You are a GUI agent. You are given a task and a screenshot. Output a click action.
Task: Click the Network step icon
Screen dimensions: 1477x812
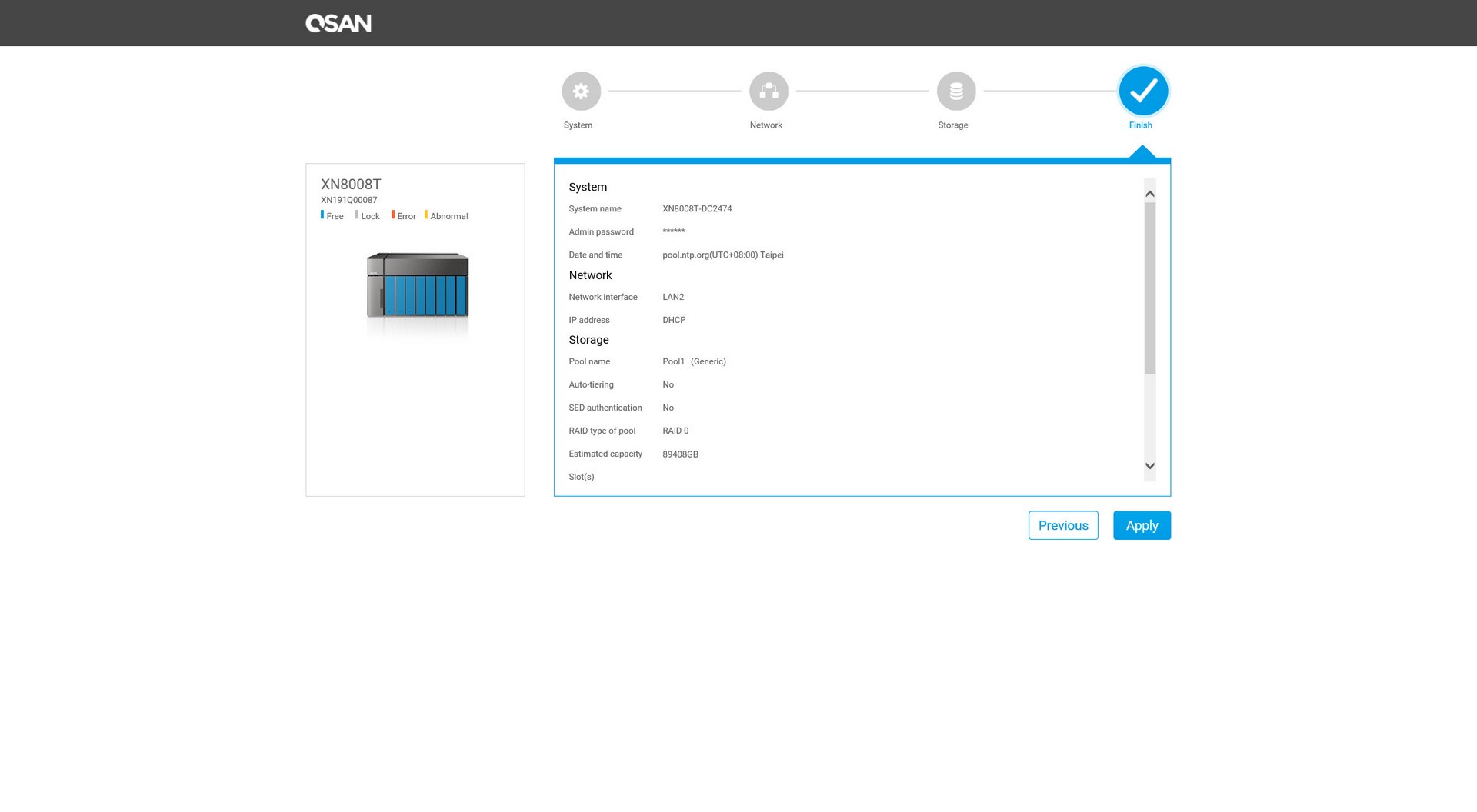pyautogui.click(x=769, y=92)
